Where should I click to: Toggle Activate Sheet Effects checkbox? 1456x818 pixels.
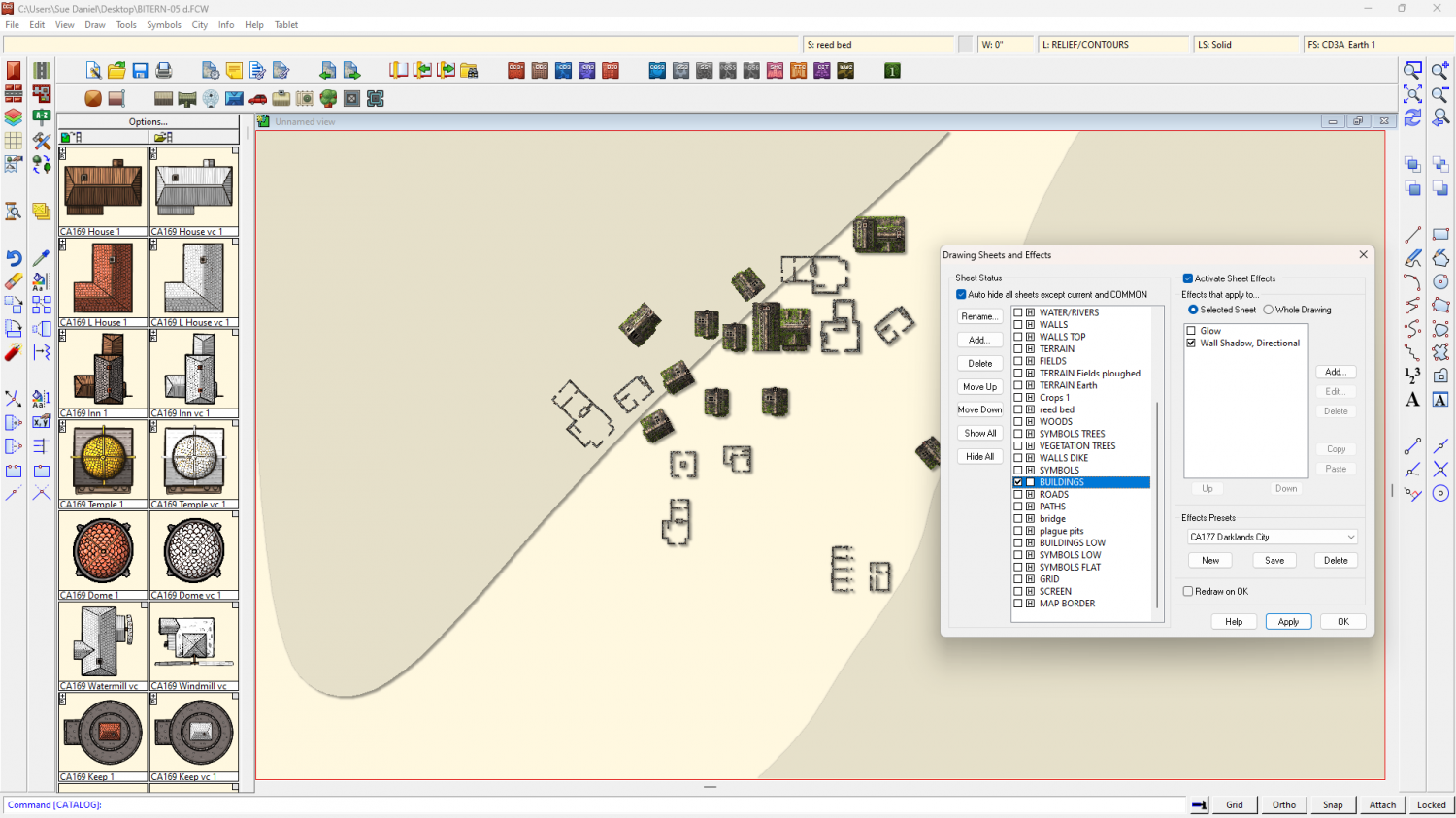[1187, 278]
